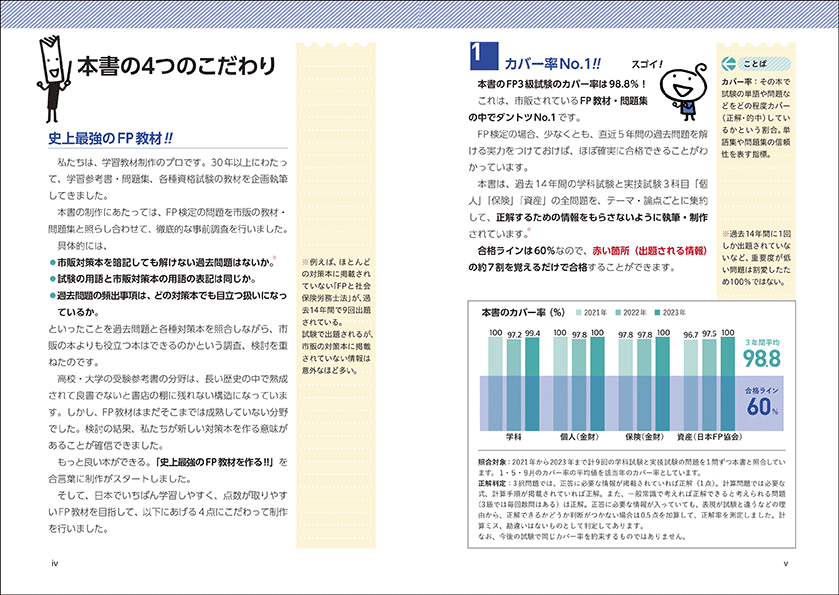Click the 99.4 bar in the 学科 group

(x=532, y=384)
